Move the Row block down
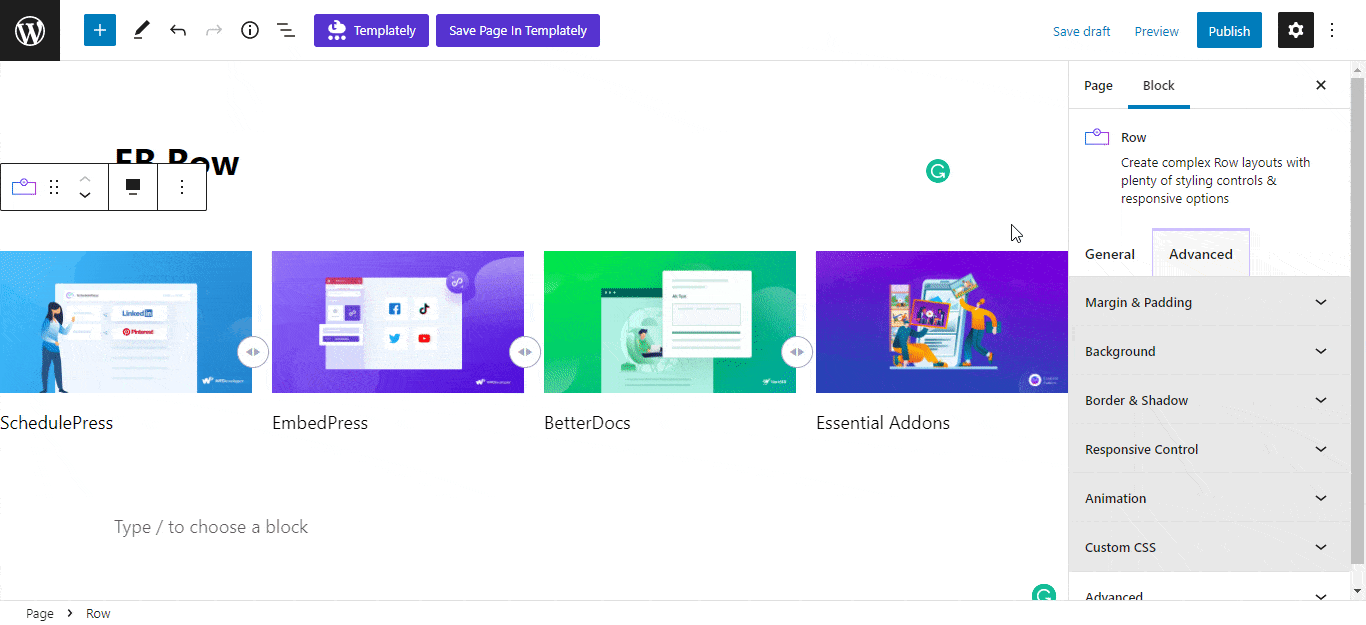The image size is (1366, 625). click(85, 196)
